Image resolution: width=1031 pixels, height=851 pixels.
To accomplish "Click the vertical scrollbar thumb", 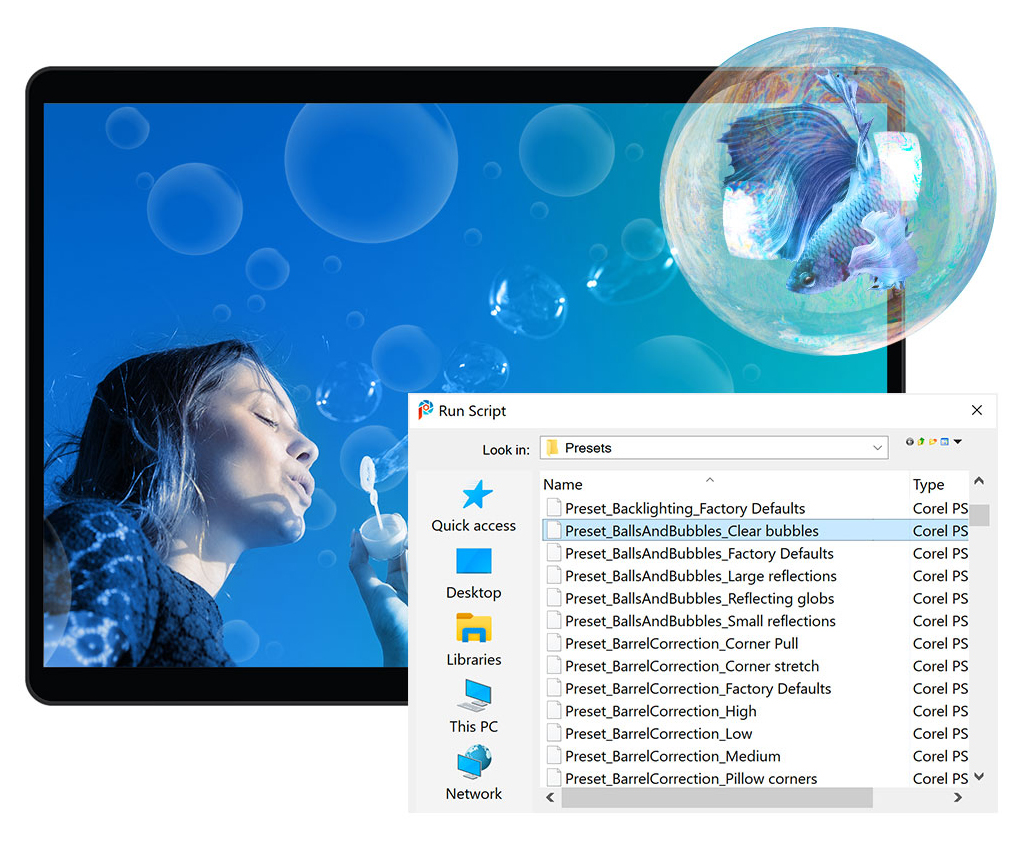I will tap(979, 515).
